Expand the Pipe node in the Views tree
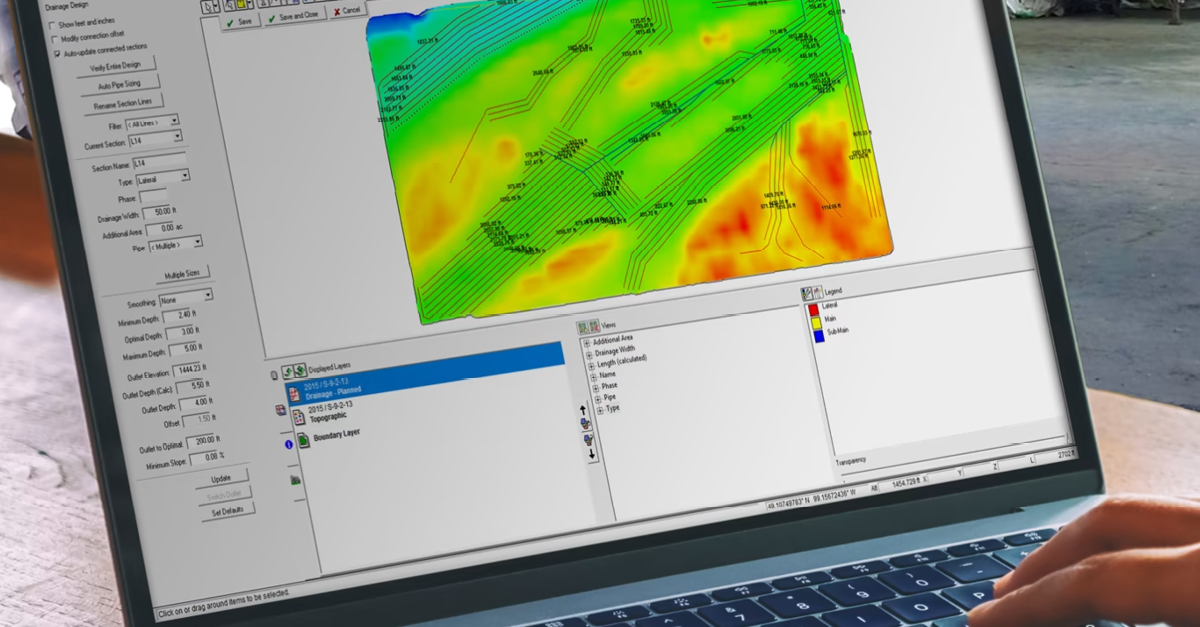This screenshot has height=627, width=1200. coord(598,397)
